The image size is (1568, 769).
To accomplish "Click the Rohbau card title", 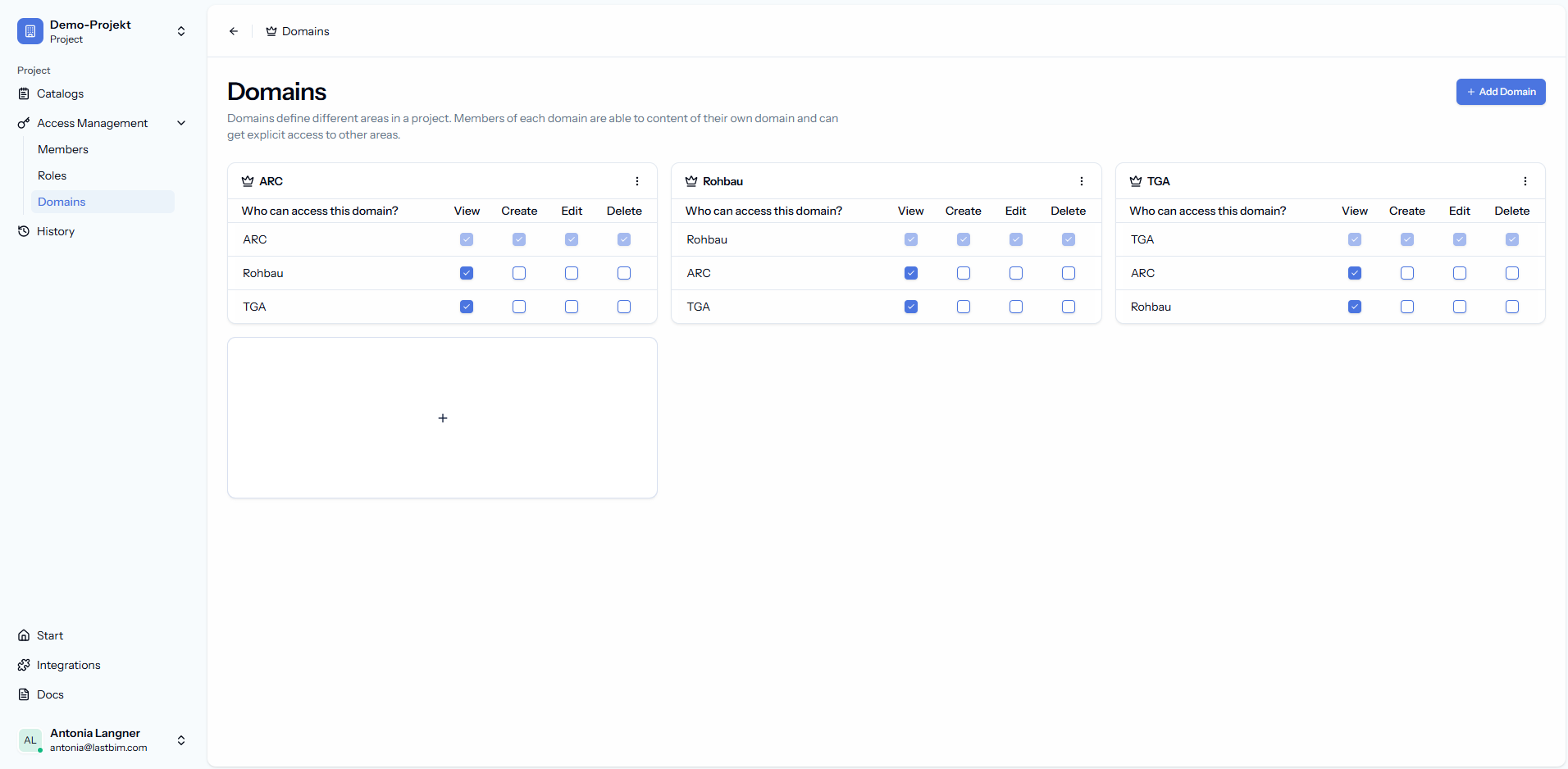I will [722, 181].
